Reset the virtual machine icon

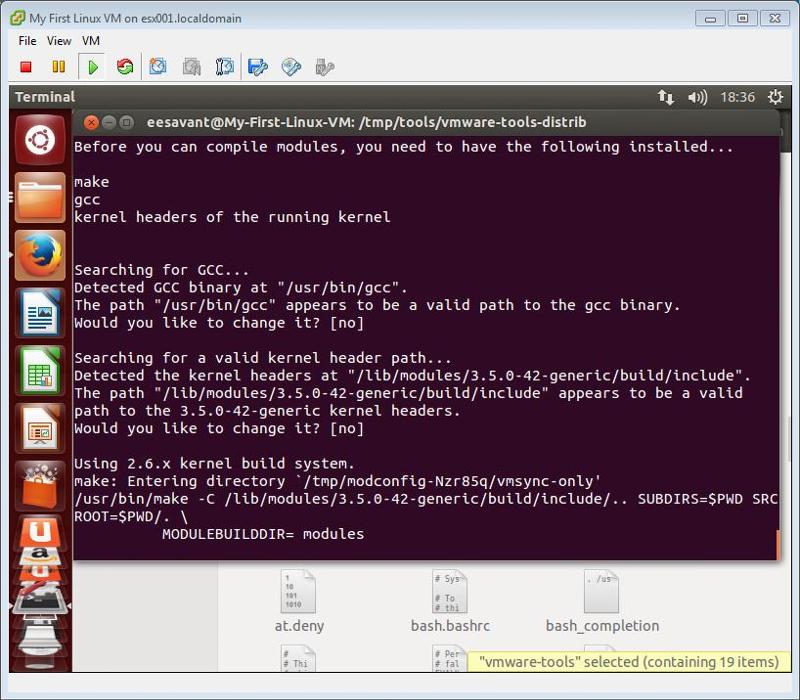pos(125,67)
